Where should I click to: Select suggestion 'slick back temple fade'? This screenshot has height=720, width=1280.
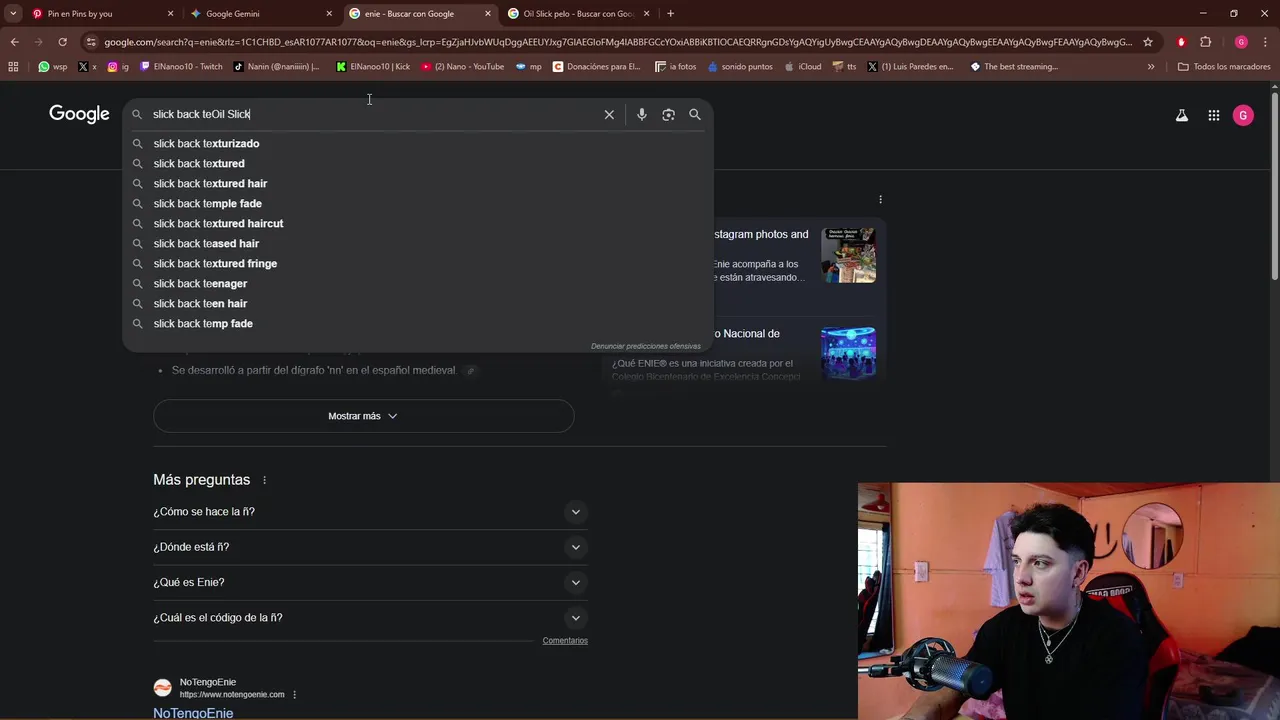coord(418,204)
